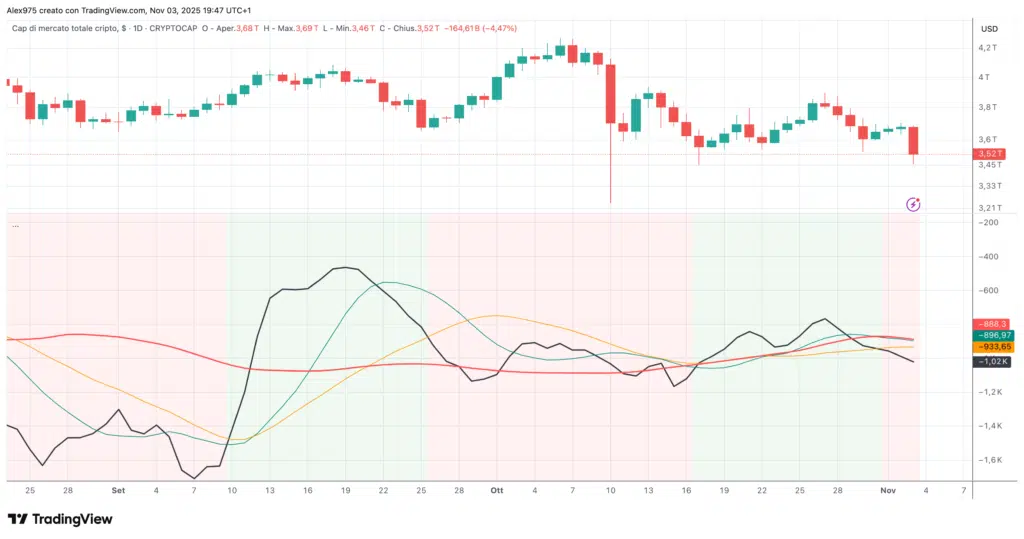Click the red 3,52 T current price label
This screenshot has height=539, width=1024.
click(x=989, y=154)
